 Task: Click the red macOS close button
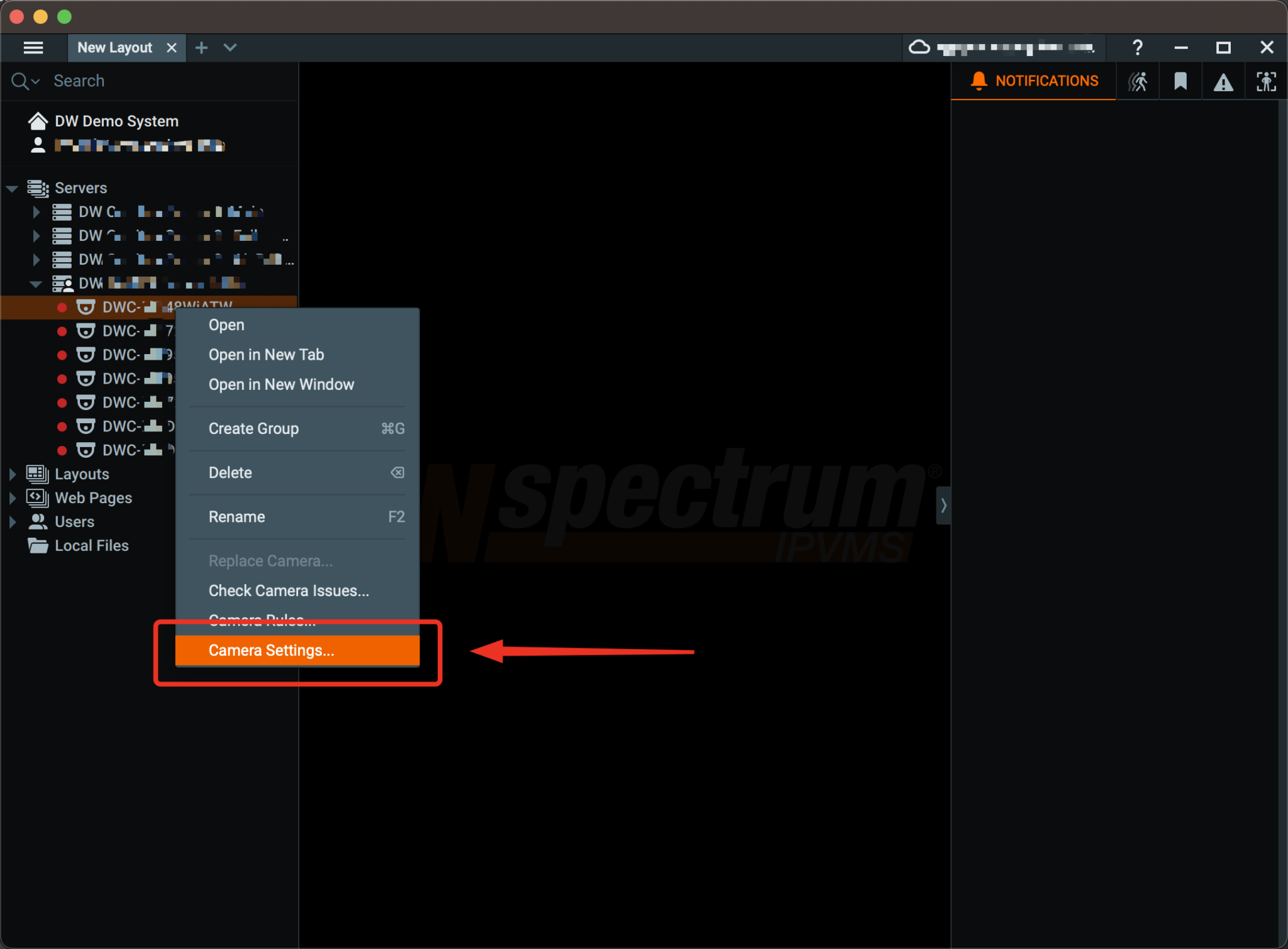point(17,16)
